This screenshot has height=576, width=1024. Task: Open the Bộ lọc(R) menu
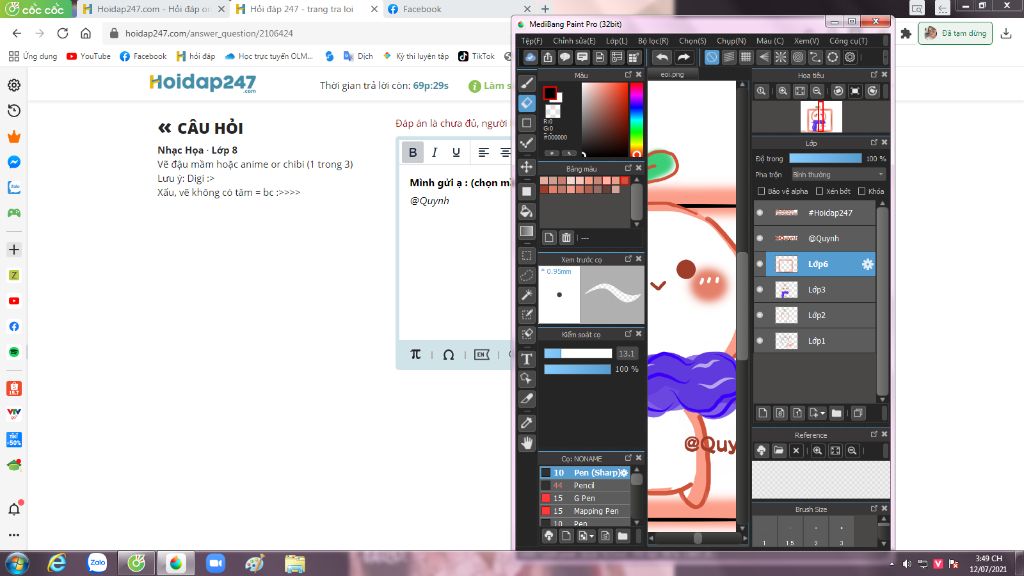pyautogui.click(x=653, y=40)
